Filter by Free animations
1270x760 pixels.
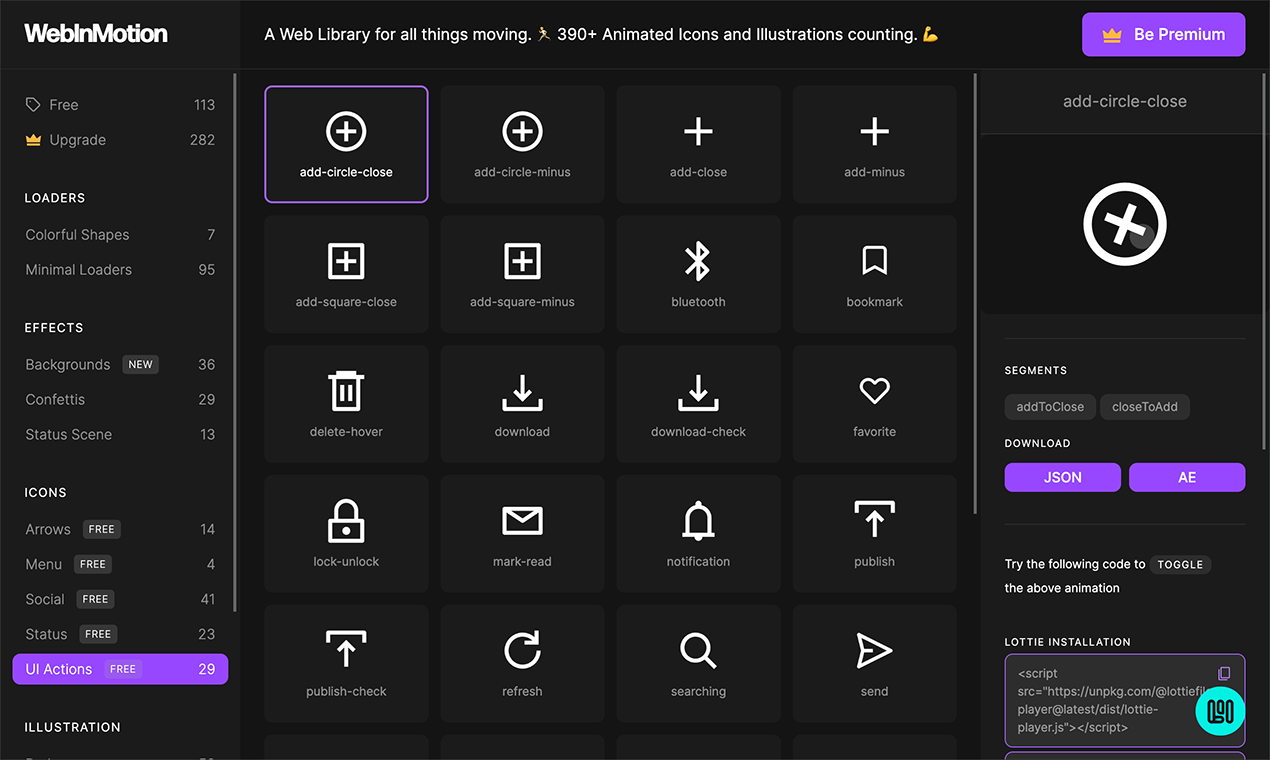click(64, 105)
